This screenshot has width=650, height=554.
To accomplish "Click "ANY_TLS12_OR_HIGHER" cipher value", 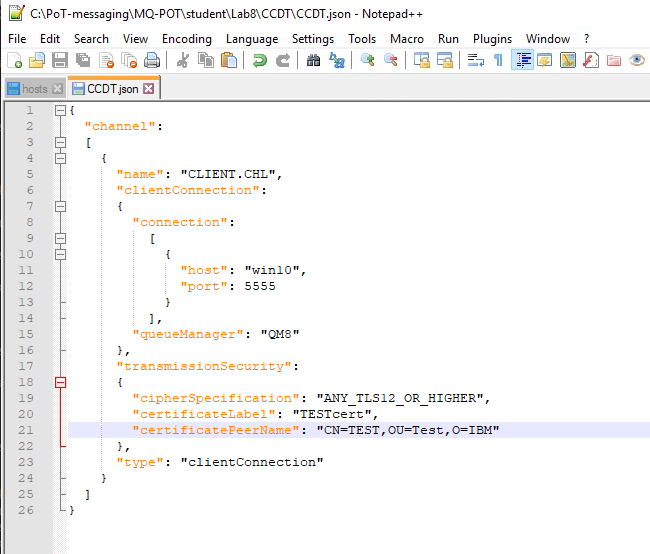I will [400, 398].
